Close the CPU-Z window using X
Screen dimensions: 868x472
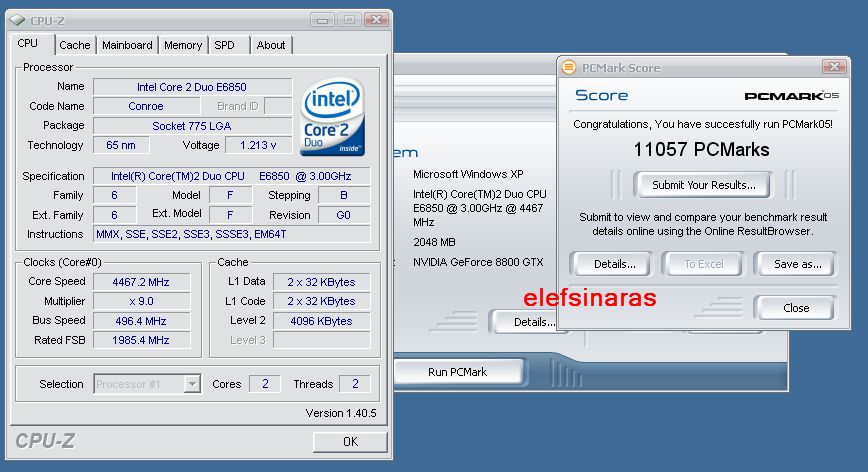pyautogui.click(x=376, y=20)
